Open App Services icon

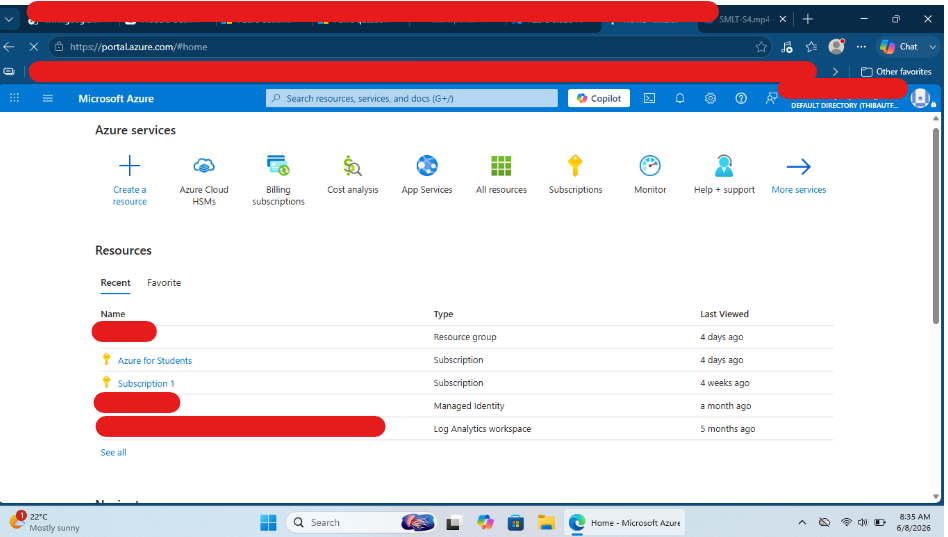(427, 165)
